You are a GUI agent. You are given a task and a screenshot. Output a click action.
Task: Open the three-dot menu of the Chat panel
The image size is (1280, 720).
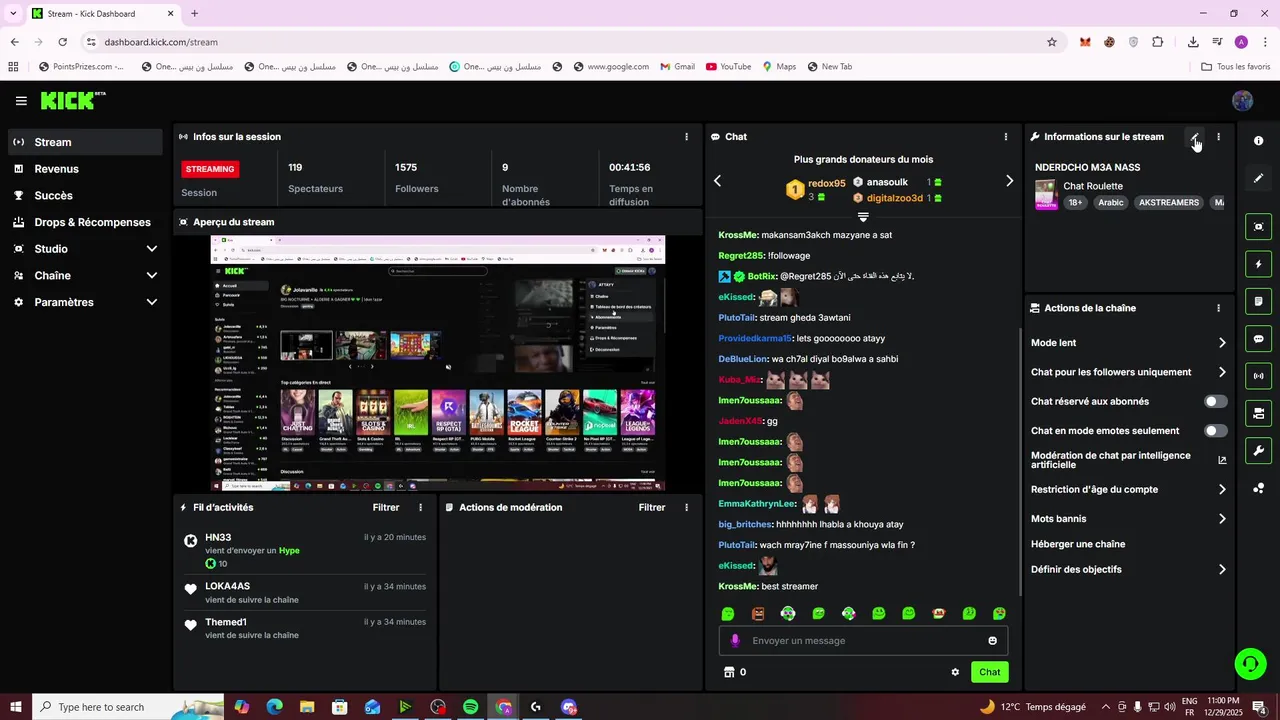[x=1006, y=137]
